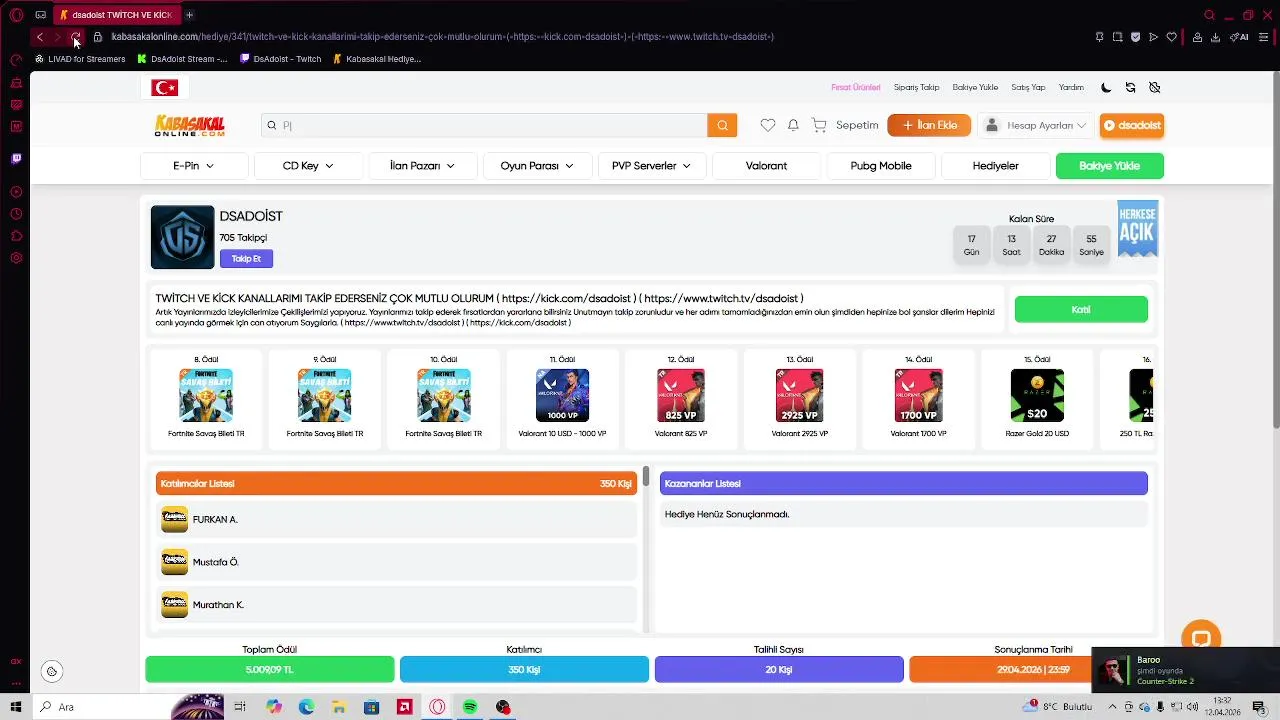The height and width of the screenshot is (720, 1280).
Task: Click the orange İlan Ekle button
Action: pos(929,125)
